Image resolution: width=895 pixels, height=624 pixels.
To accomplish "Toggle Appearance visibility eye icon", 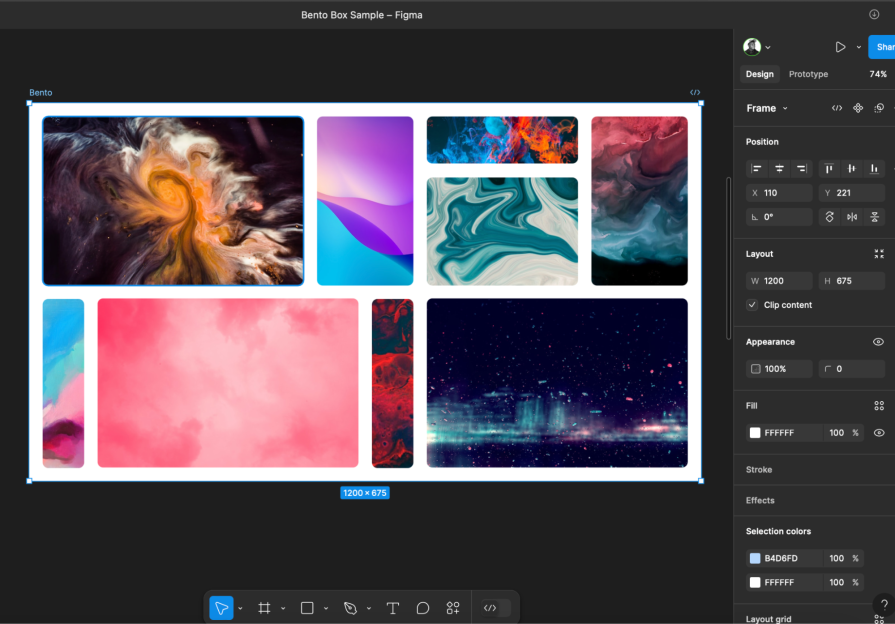I will click(x=878, y=342).
